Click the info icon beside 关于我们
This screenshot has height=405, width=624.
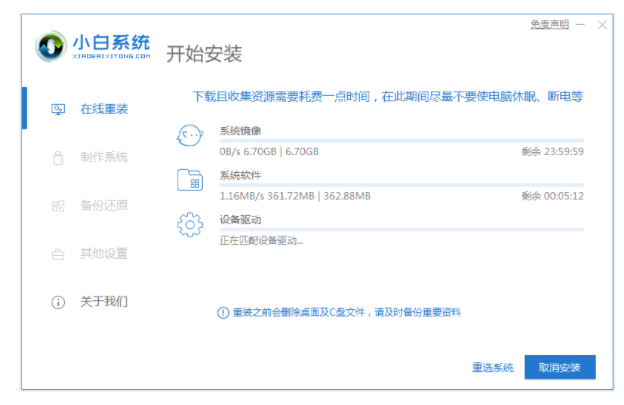pyautogui.click(x=58, y=302)
